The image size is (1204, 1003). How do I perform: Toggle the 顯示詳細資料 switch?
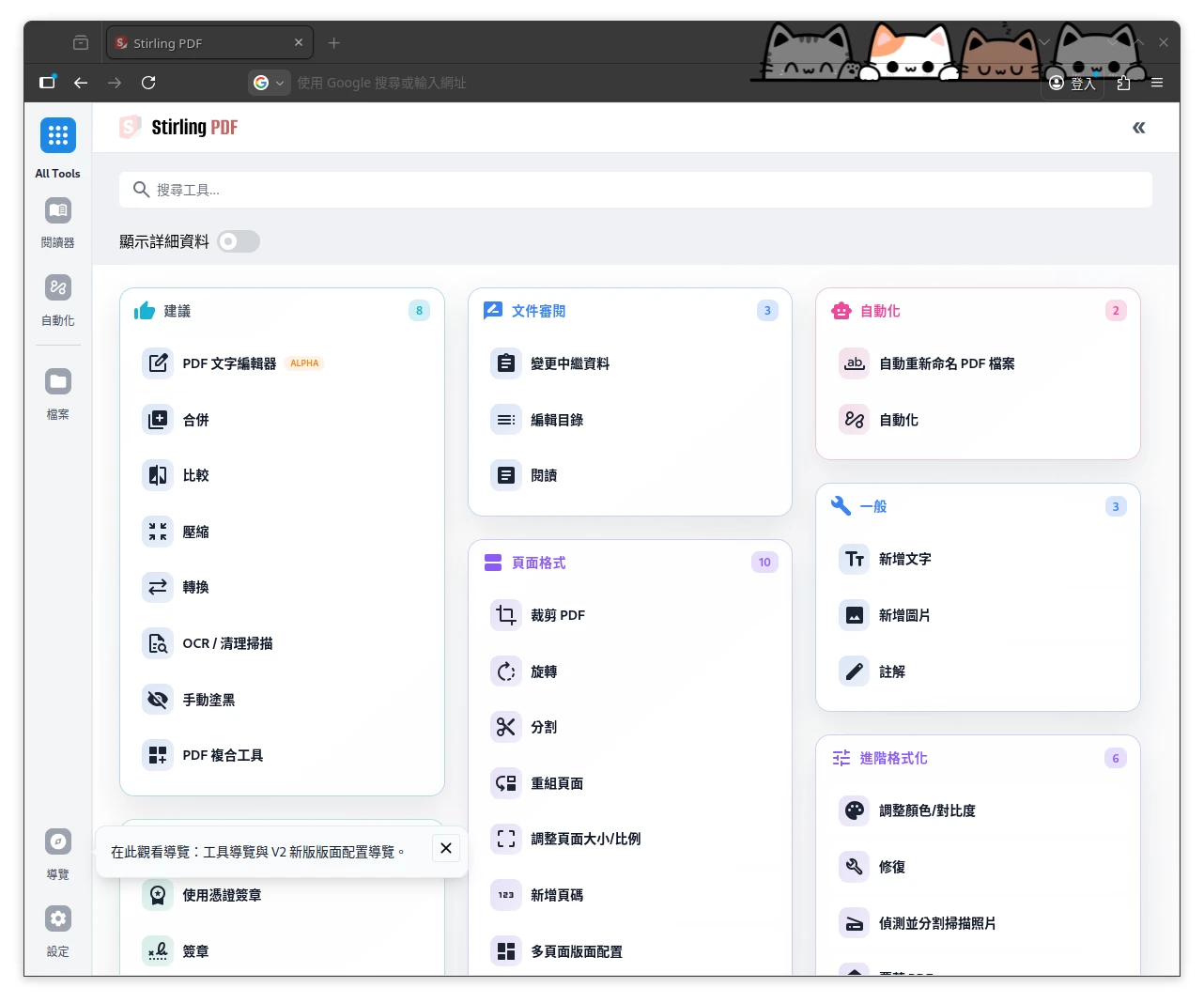(239, 241)
